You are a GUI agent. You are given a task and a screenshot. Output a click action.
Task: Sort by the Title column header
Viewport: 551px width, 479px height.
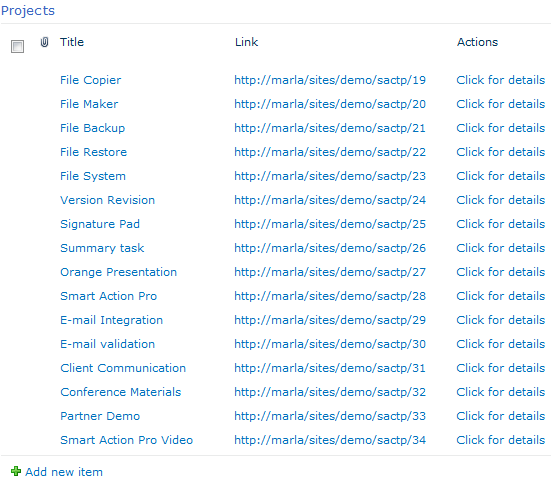point(72,42)
